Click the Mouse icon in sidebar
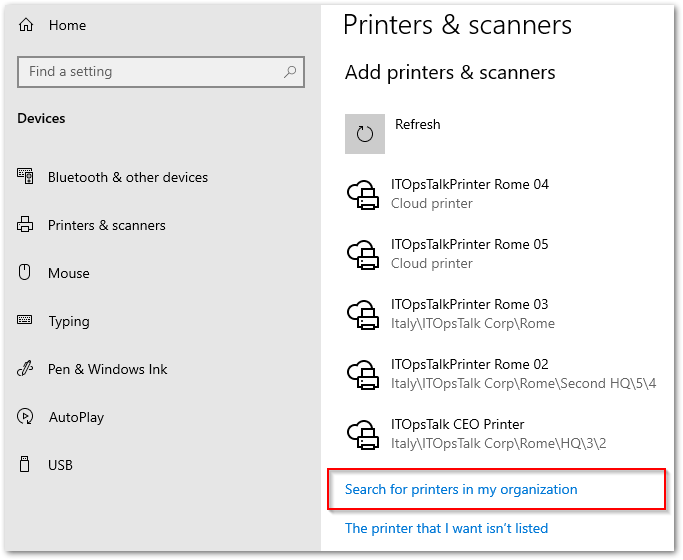Image resolution: width=683 pixels, height=560 pixels. [x=25, y=272]
